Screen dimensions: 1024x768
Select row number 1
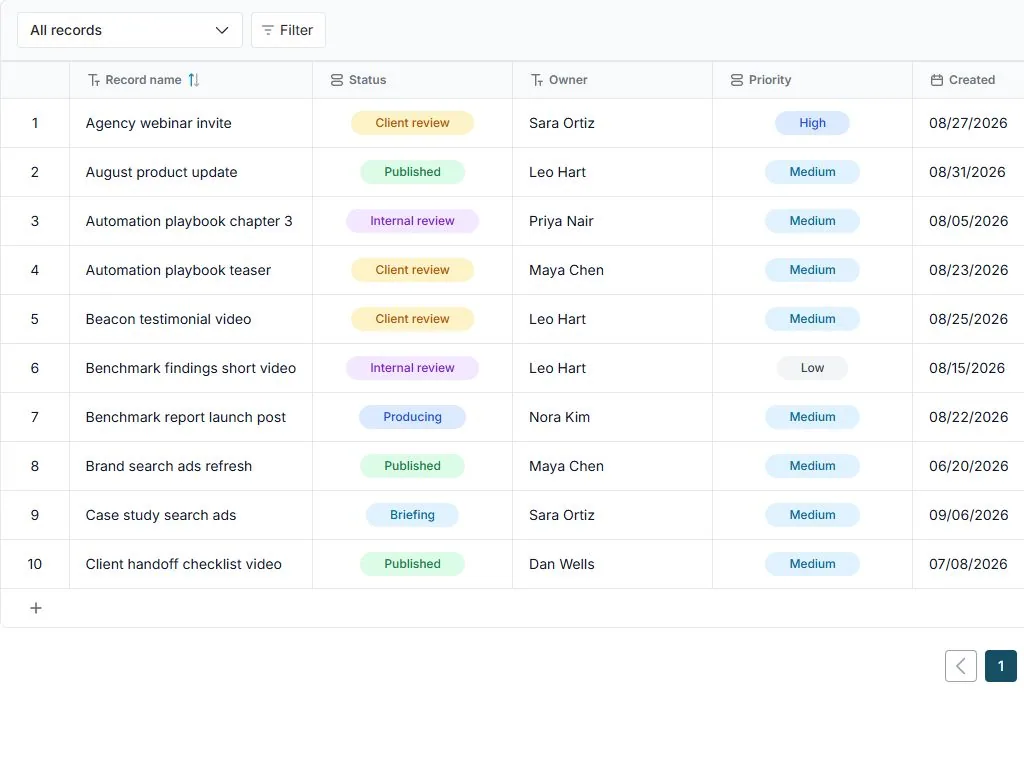[x=35, y=123]
